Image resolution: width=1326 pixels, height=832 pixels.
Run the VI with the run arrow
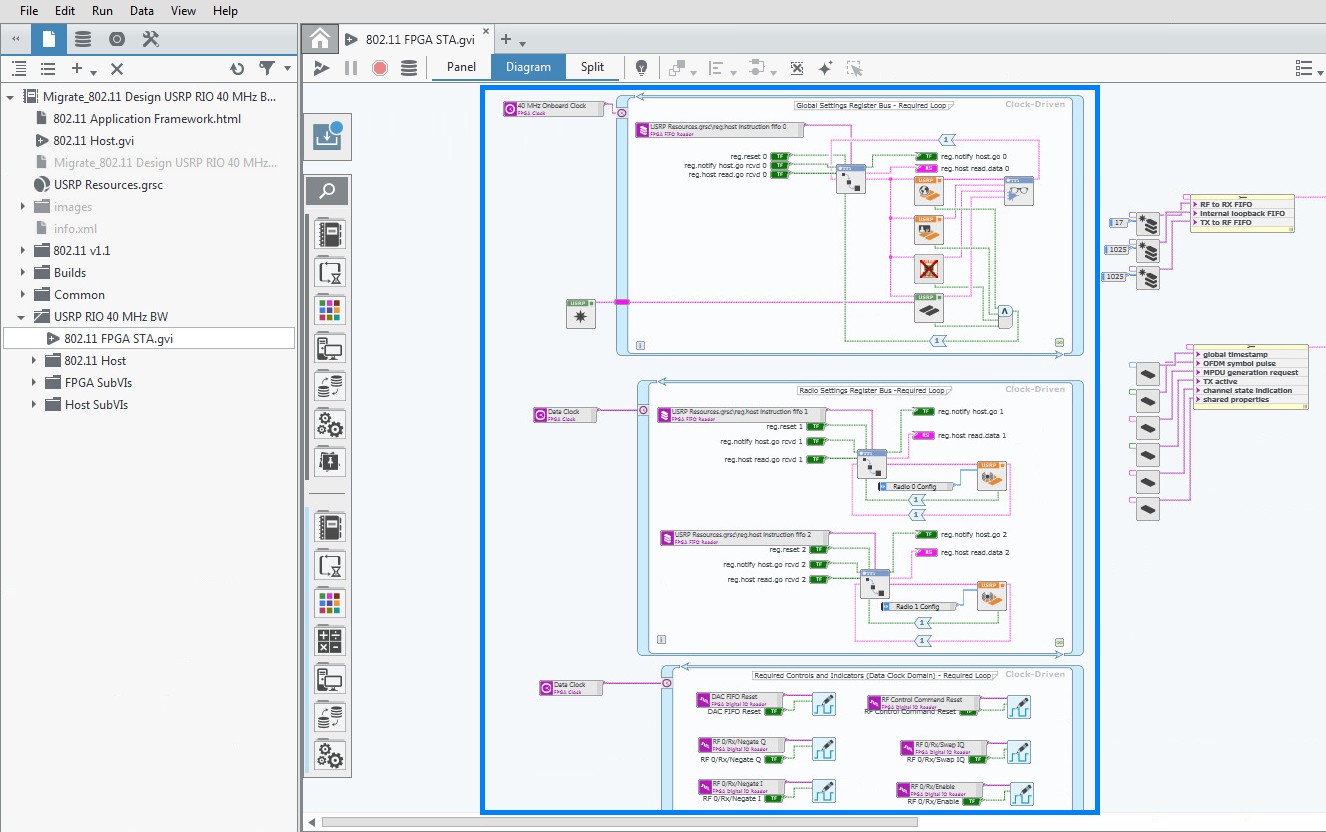(321, 68)
